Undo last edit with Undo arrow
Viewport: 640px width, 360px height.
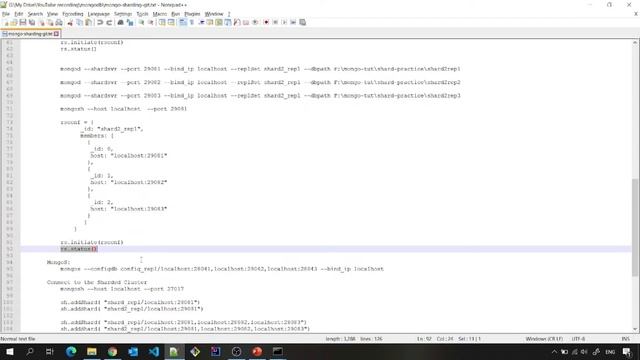tap(100, 22)
